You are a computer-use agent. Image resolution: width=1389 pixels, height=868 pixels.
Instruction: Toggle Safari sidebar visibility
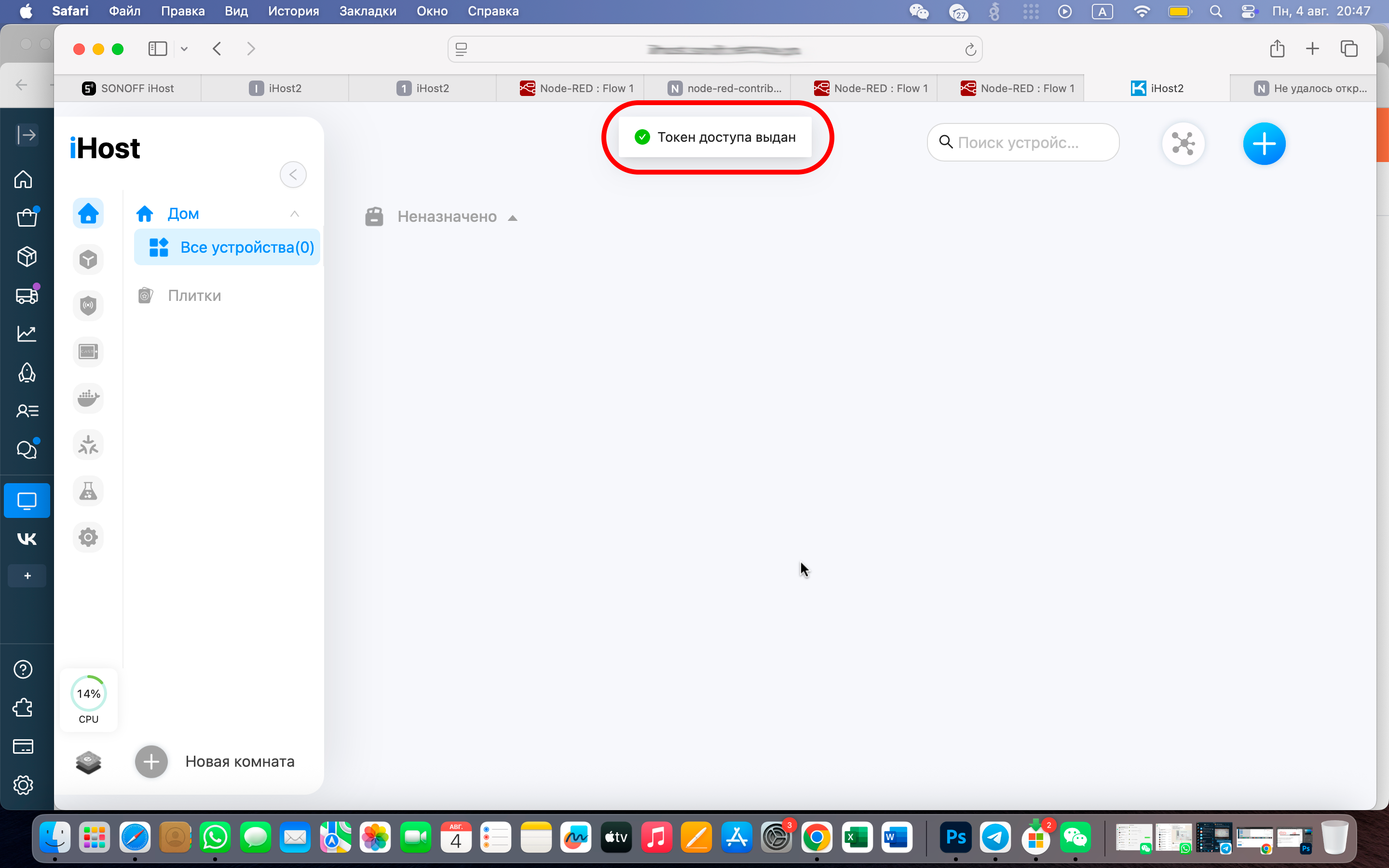(157, 49)
